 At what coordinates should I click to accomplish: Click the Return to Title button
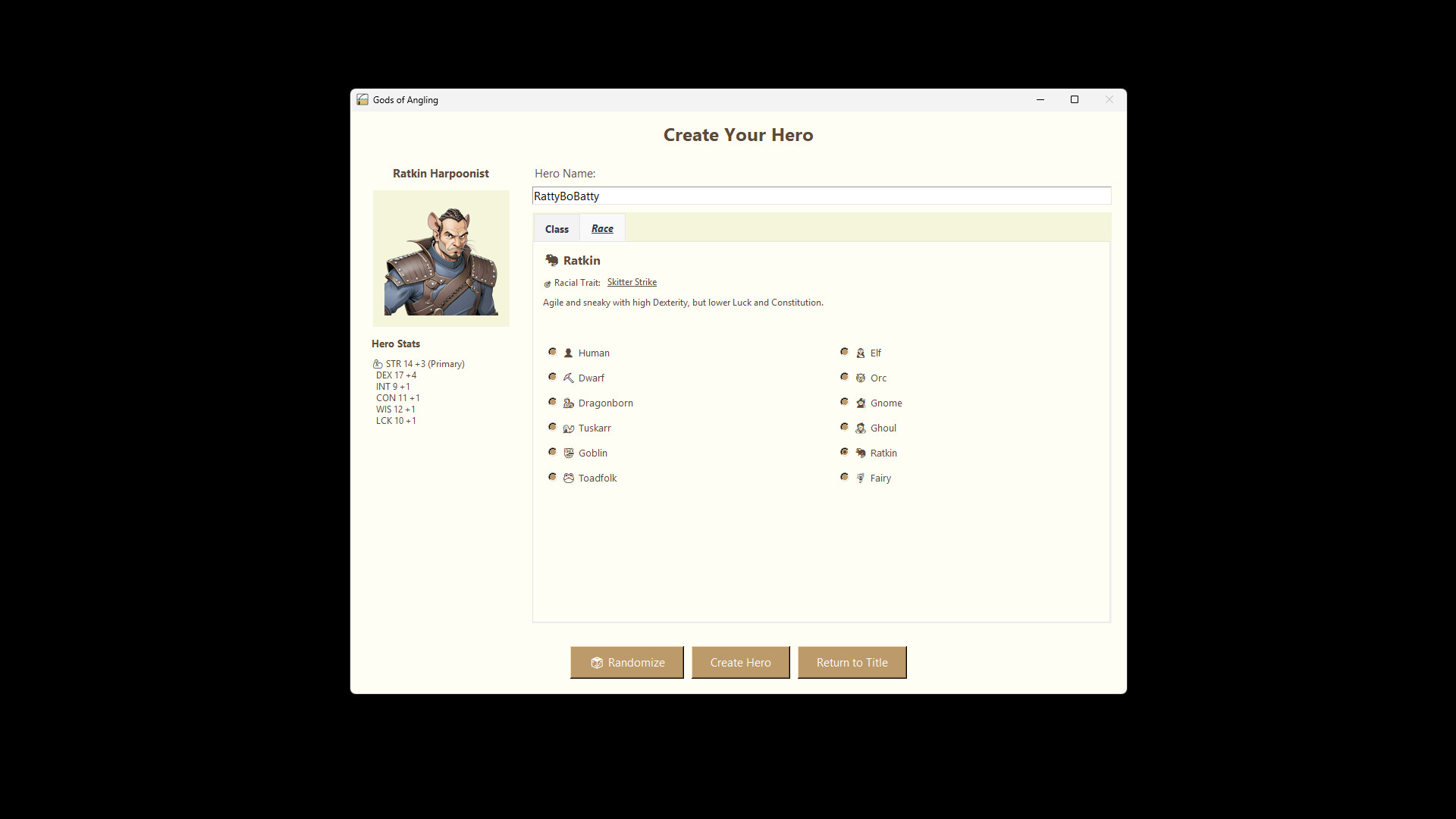click(x=852, y=662)
